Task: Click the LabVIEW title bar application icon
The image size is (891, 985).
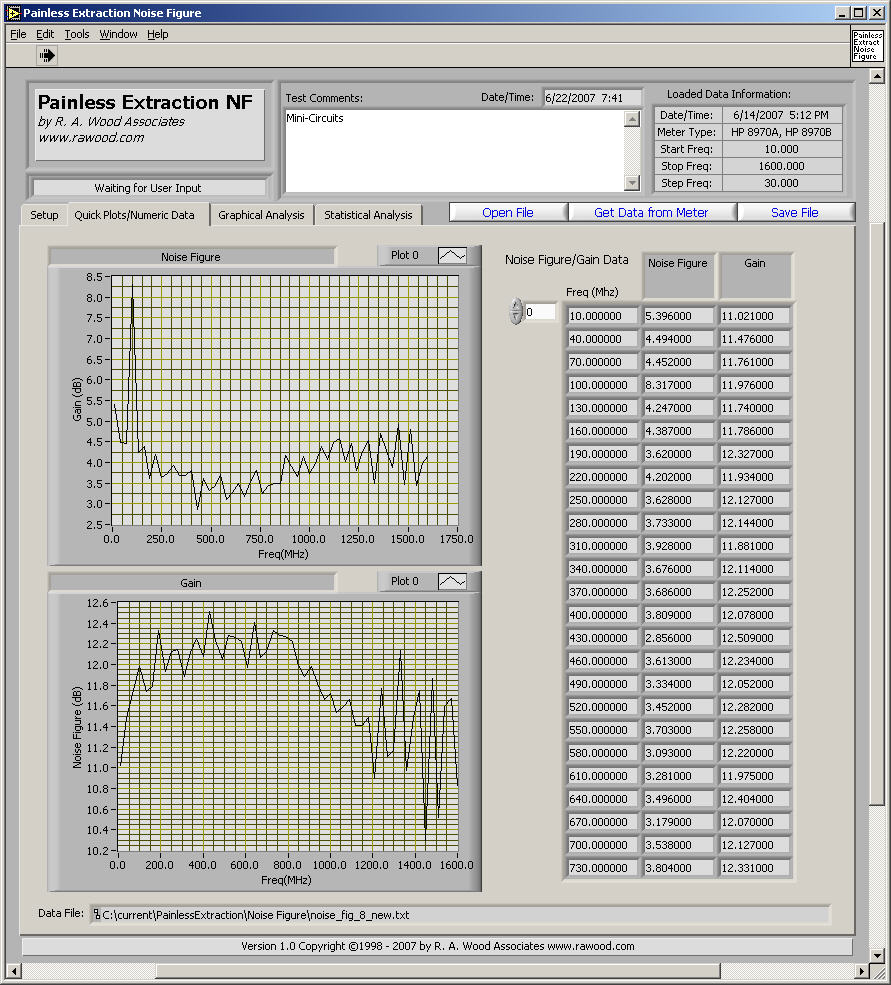Action: tap(13, 13)
